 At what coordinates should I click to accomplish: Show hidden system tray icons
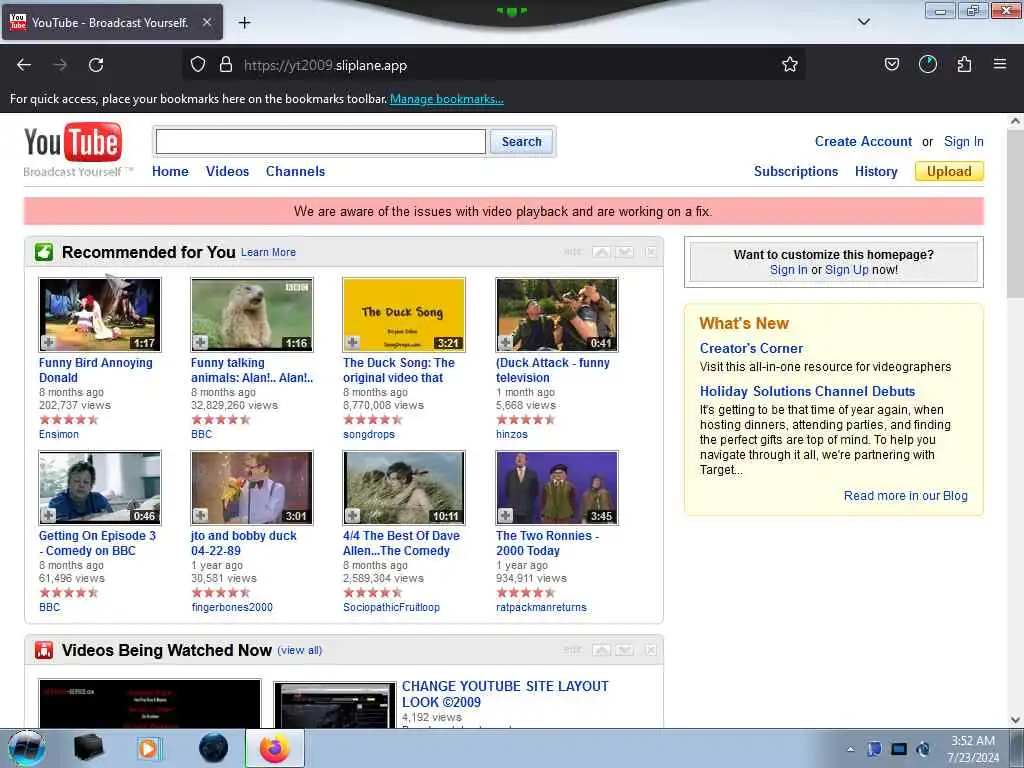pos(850,750)
